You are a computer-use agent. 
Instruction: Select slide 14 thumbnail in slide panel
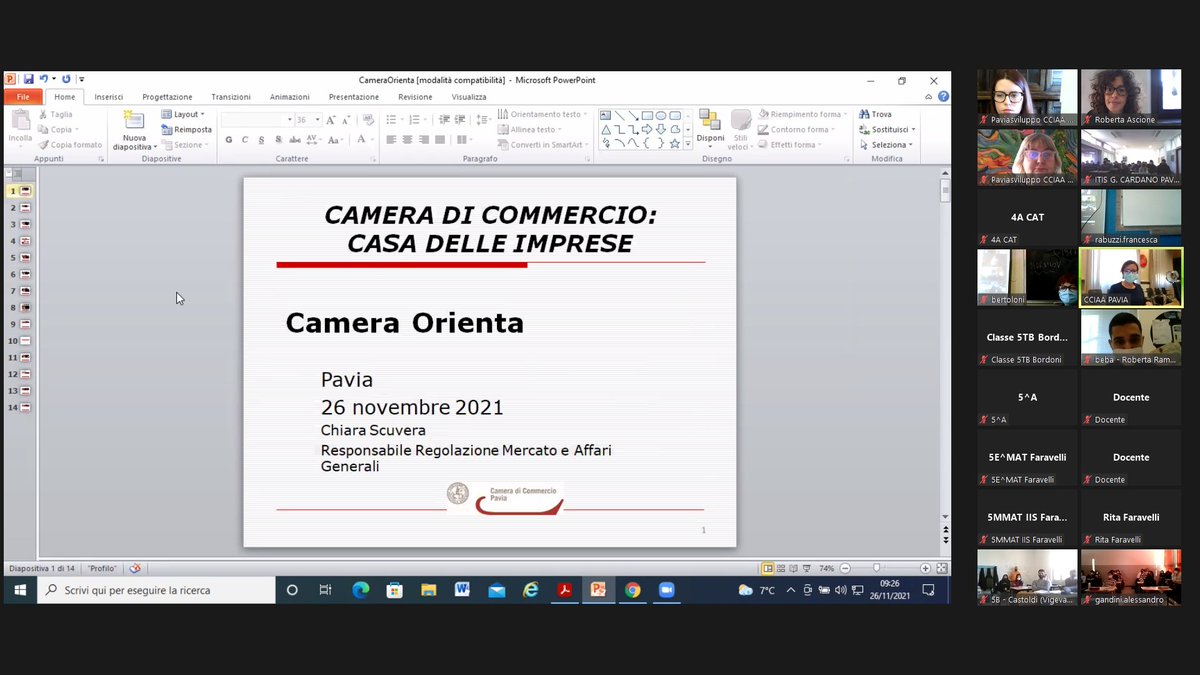tap(25, 407)
